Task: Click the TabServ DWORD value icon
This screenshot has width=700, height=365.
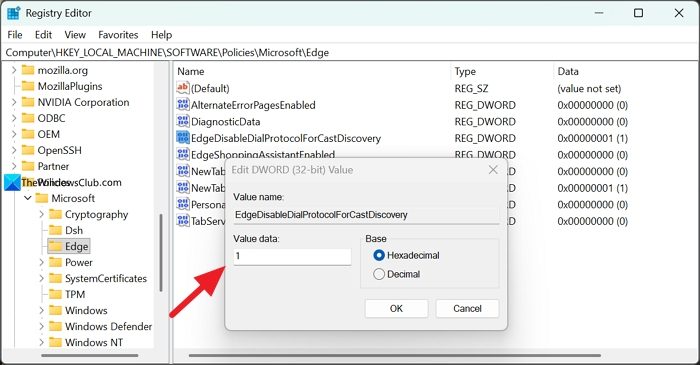Action: pos(183,221)
